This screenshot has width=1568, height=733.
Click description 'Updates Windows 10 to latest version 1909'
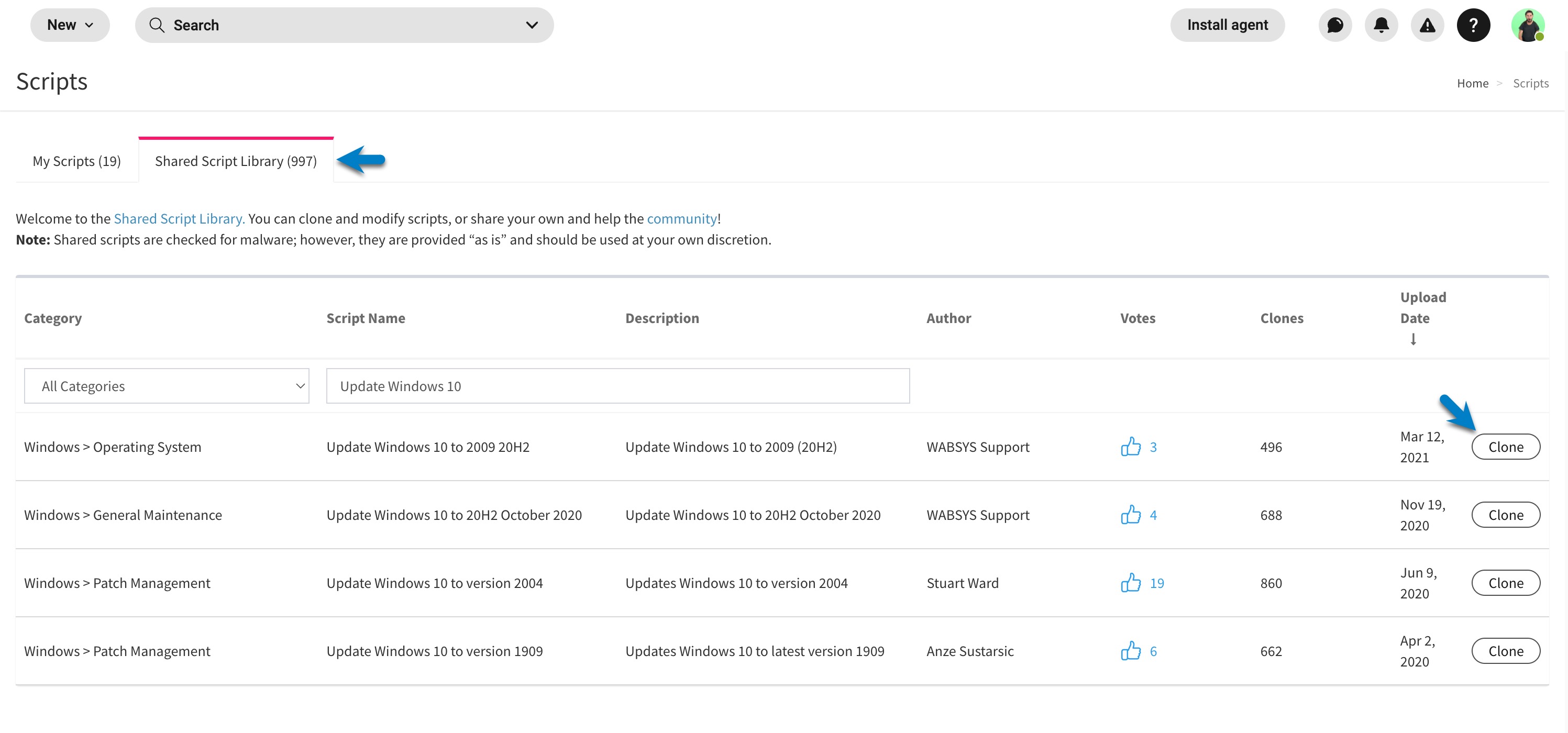pyautogui.click(x=754, y=651)
